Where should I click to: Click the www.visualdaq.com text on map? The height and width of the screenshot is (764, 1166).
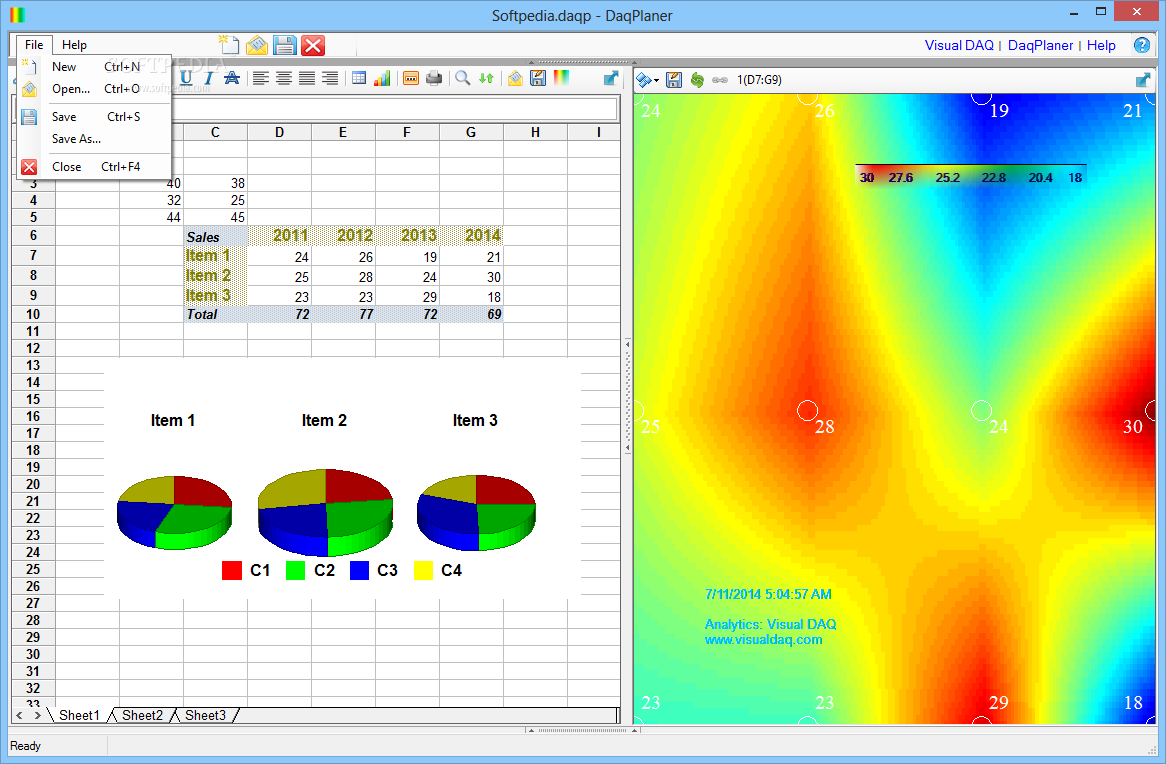[764, 640]
